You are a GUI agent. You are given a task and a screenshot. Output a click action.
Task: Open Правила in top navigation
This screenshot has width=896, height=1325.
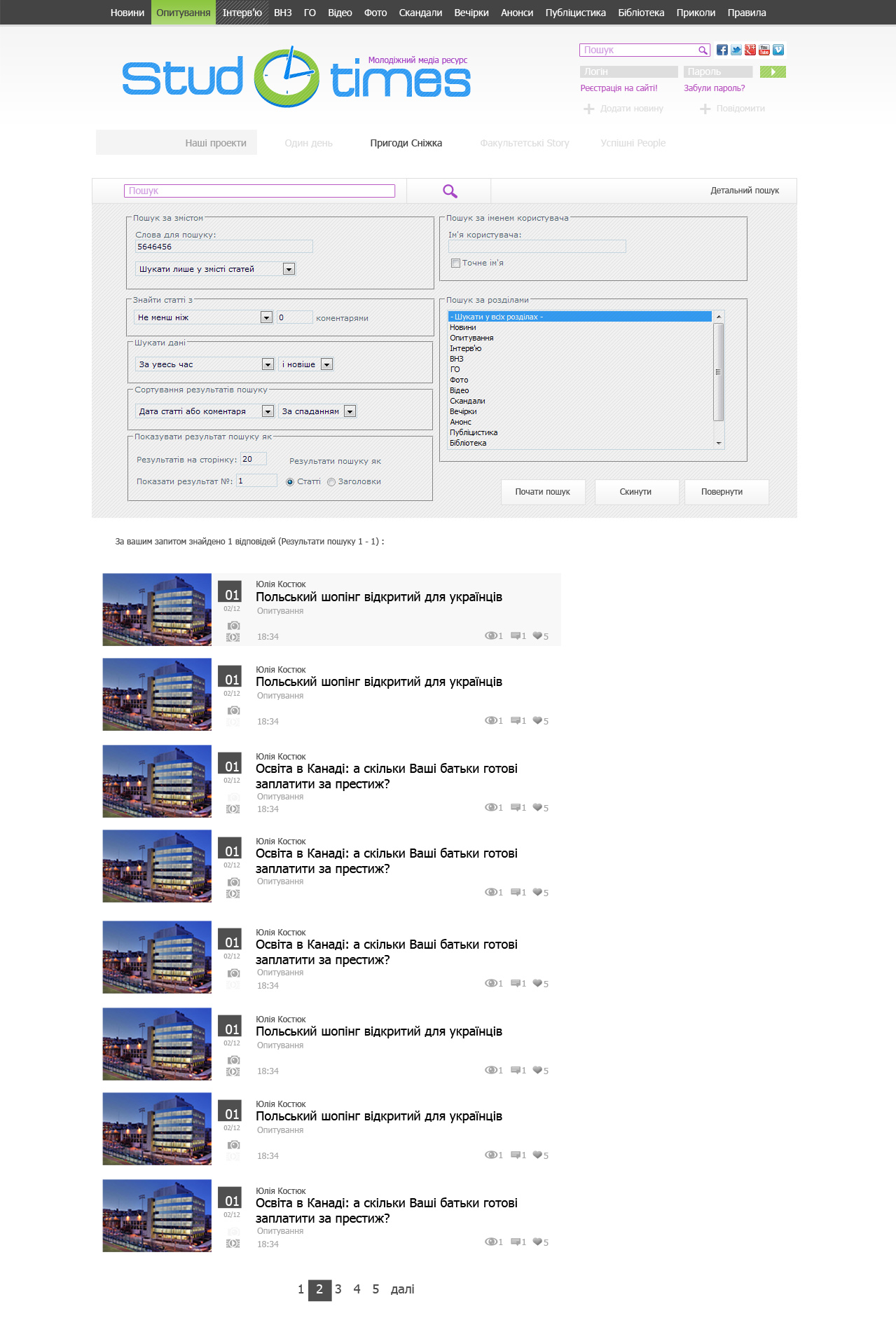[747, 13]
